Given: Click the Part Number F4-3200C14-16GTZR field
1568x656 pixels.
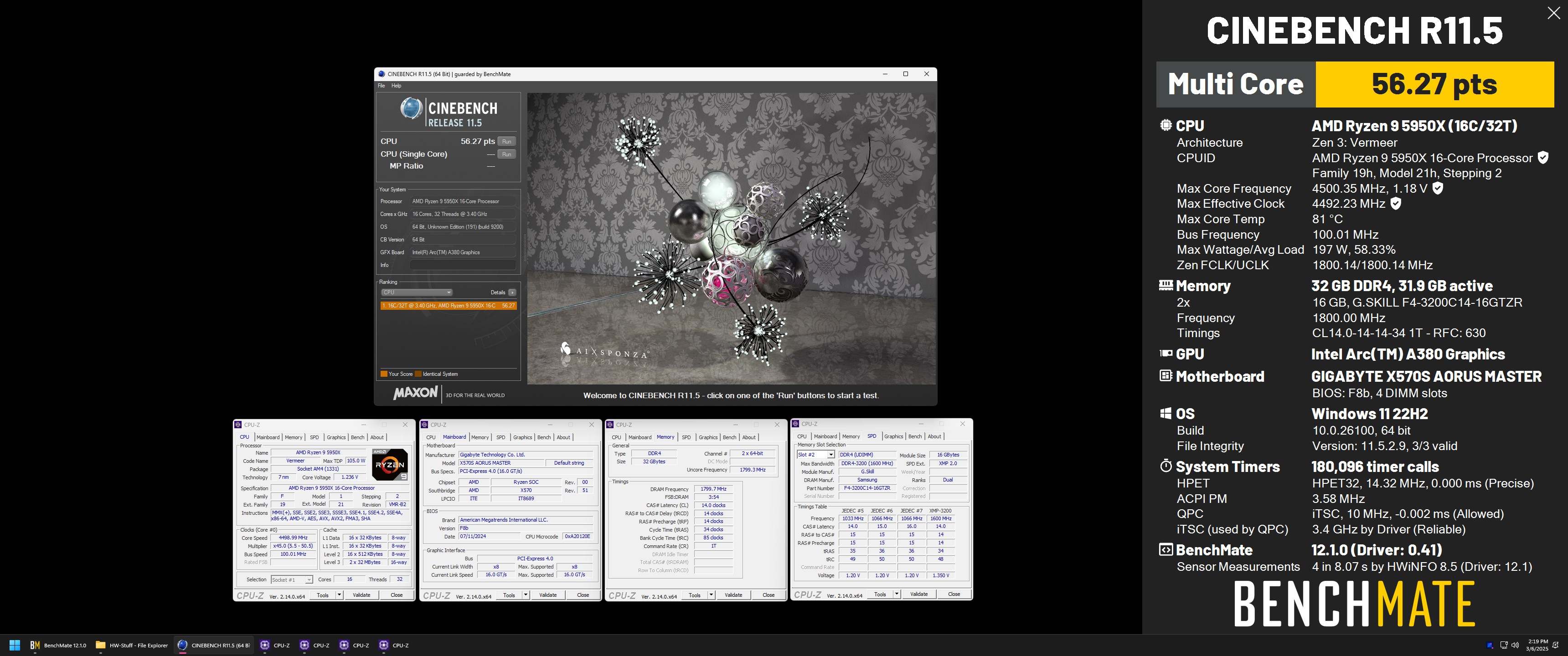Looking at the screenshot, I should click(867, 488).
